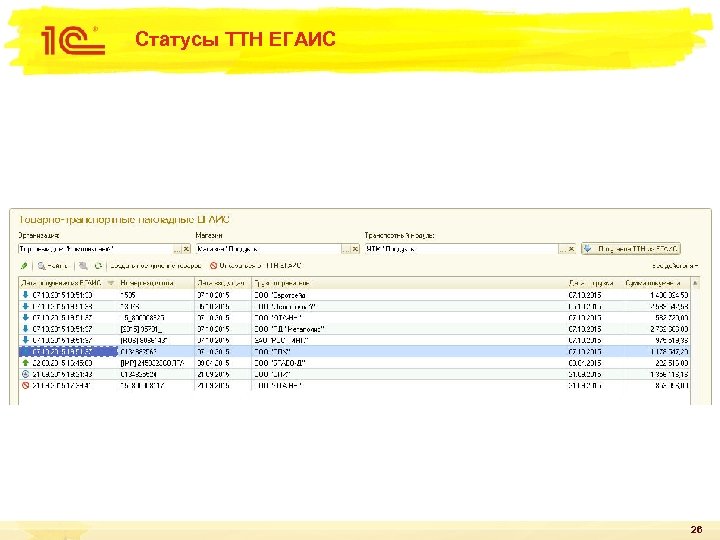
Task: Click Создать поступление товаров in toolbar
Action: coord(156,266)
